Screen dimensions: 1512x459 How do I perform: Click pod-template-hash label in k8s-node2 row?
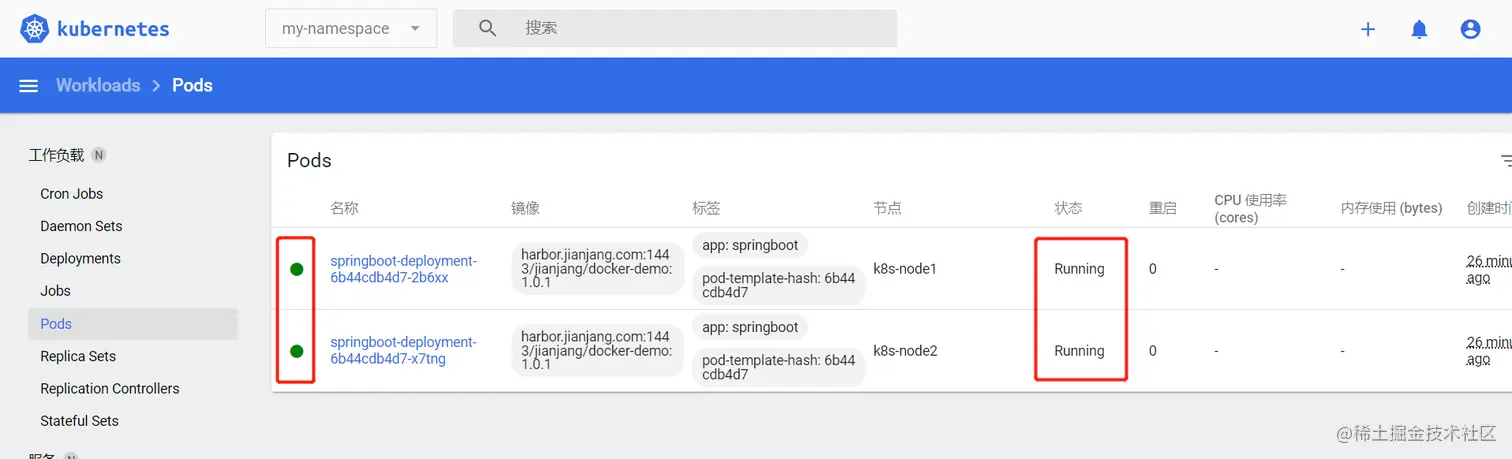click(x=778, y=367)
